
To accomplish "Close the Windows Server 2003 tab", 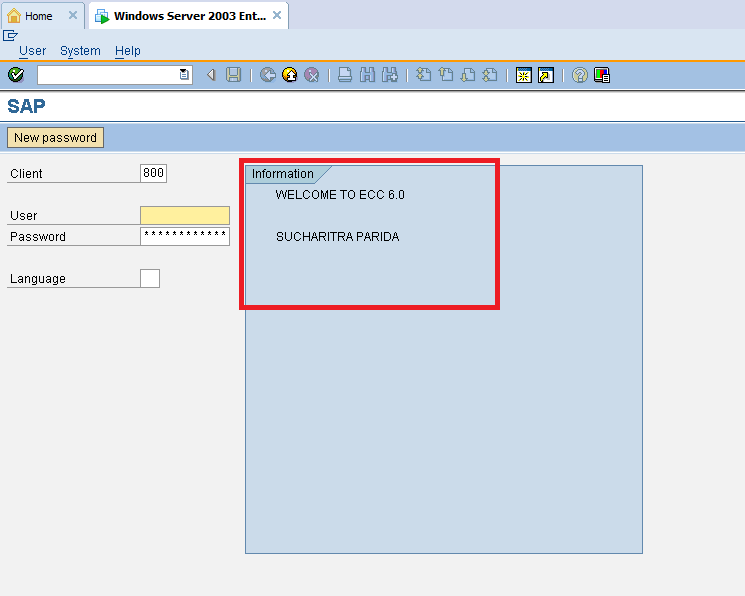I will click(x=277, y=15).
